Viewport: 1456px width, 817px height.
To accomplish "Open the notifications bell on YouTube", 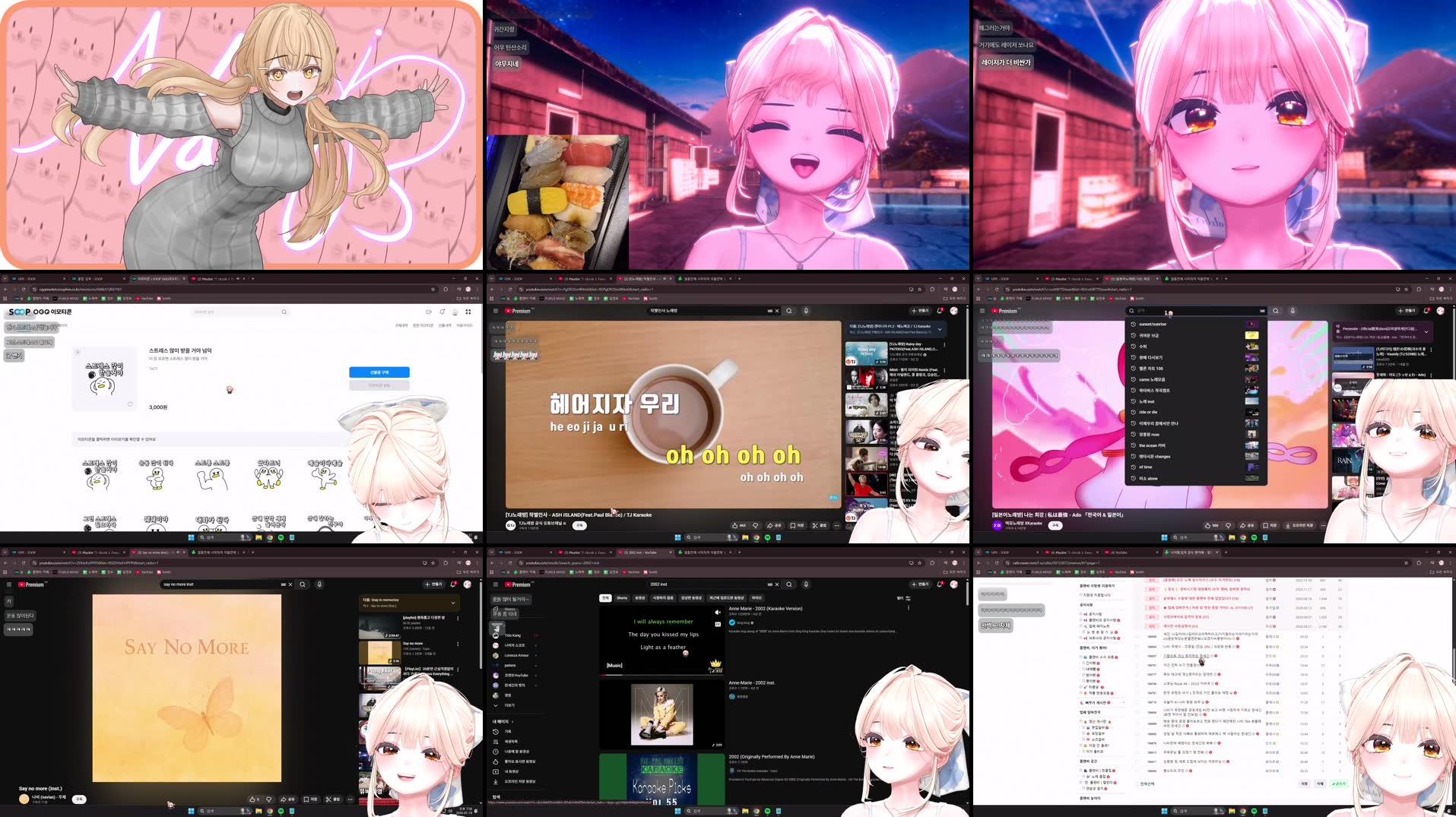I will pos(939,311).
